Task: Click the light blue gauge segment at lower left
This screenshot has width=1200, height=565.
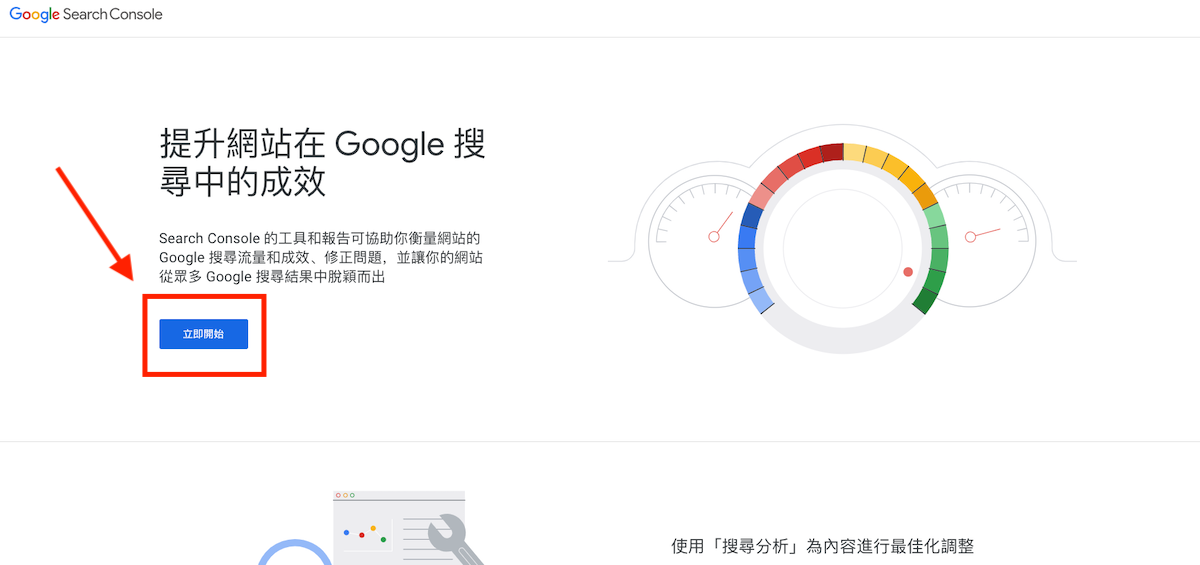Action: point(759,297)
